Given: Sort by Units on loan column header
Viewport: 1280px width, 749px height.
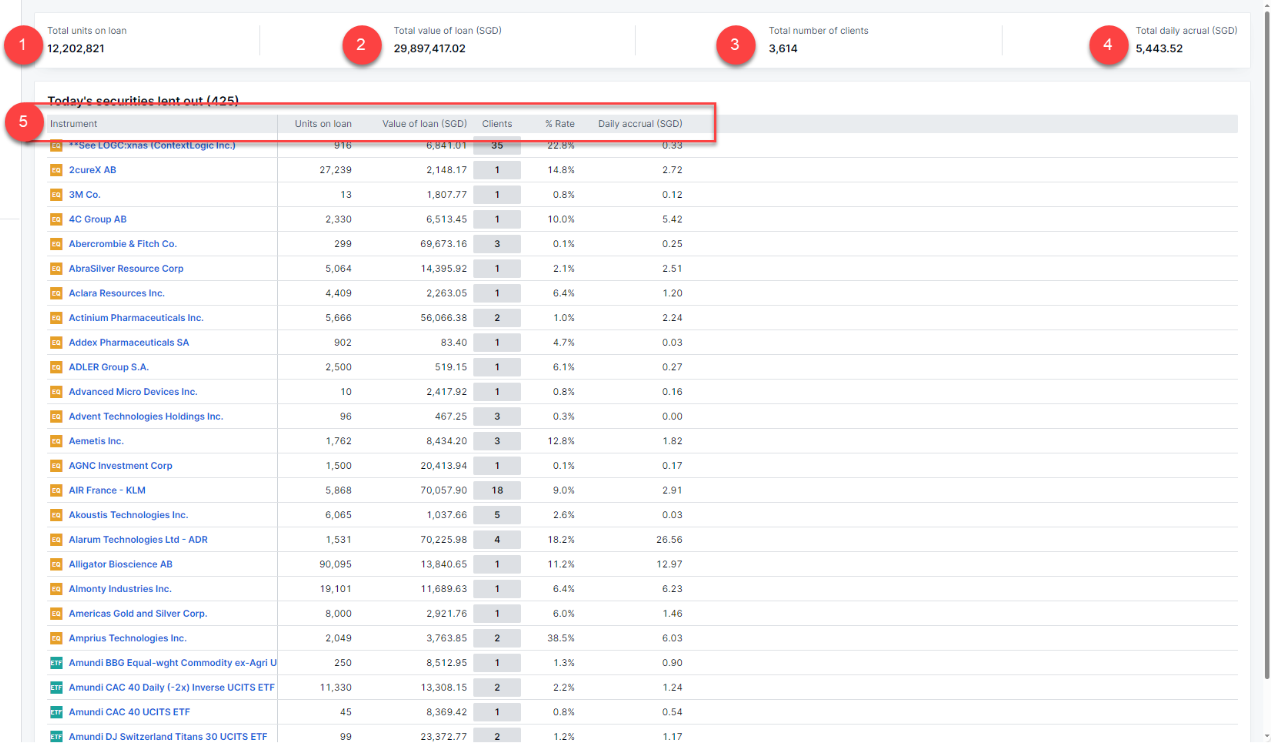Looking at the screenshot, I should click(x=323, y=124).
